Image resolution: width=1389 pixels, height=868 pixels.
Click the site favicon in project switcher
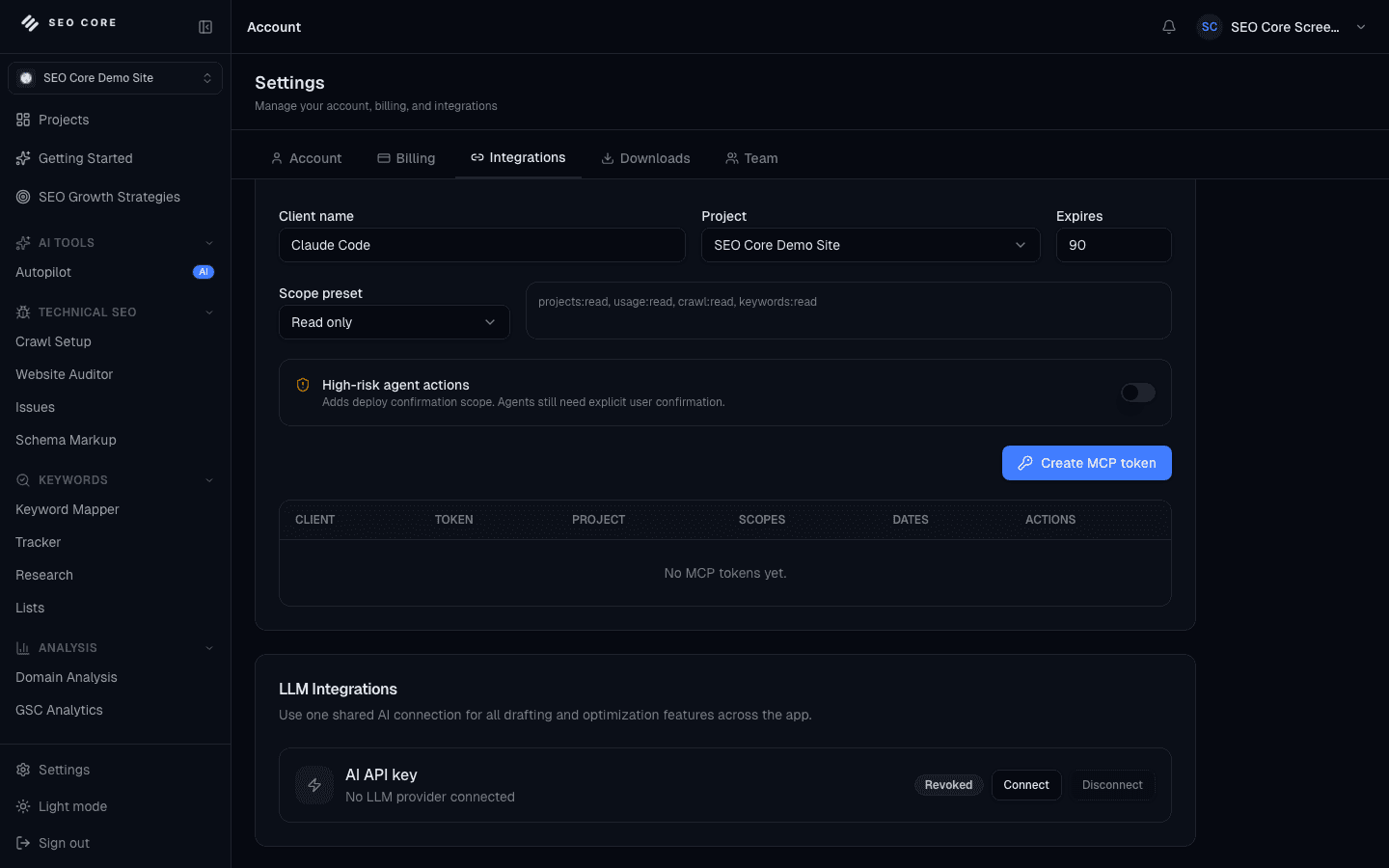(26, 78)
